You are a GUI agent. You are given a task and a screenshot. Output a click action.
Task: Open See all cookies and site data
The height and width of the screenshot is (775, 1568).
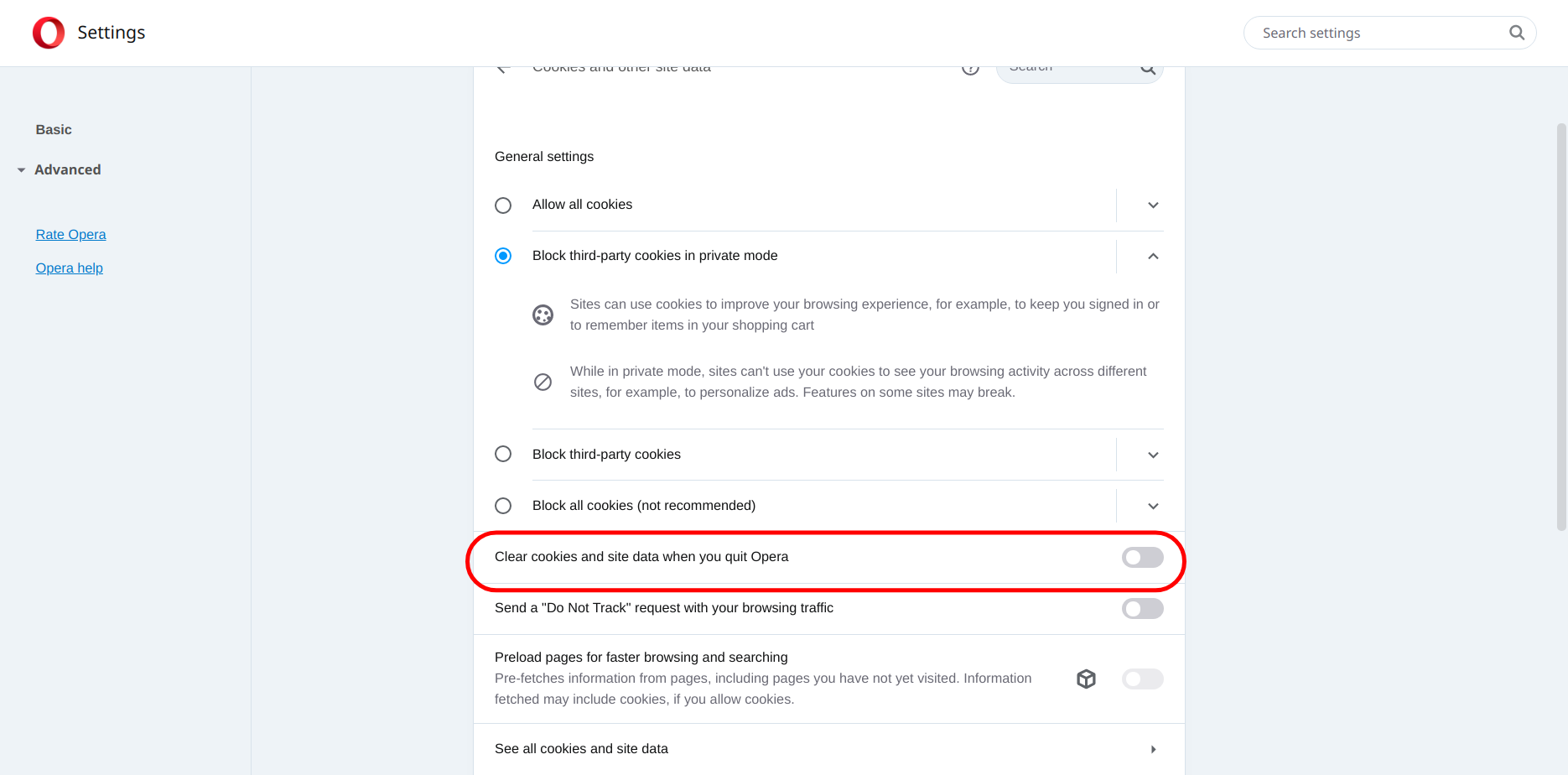point(828,749)
